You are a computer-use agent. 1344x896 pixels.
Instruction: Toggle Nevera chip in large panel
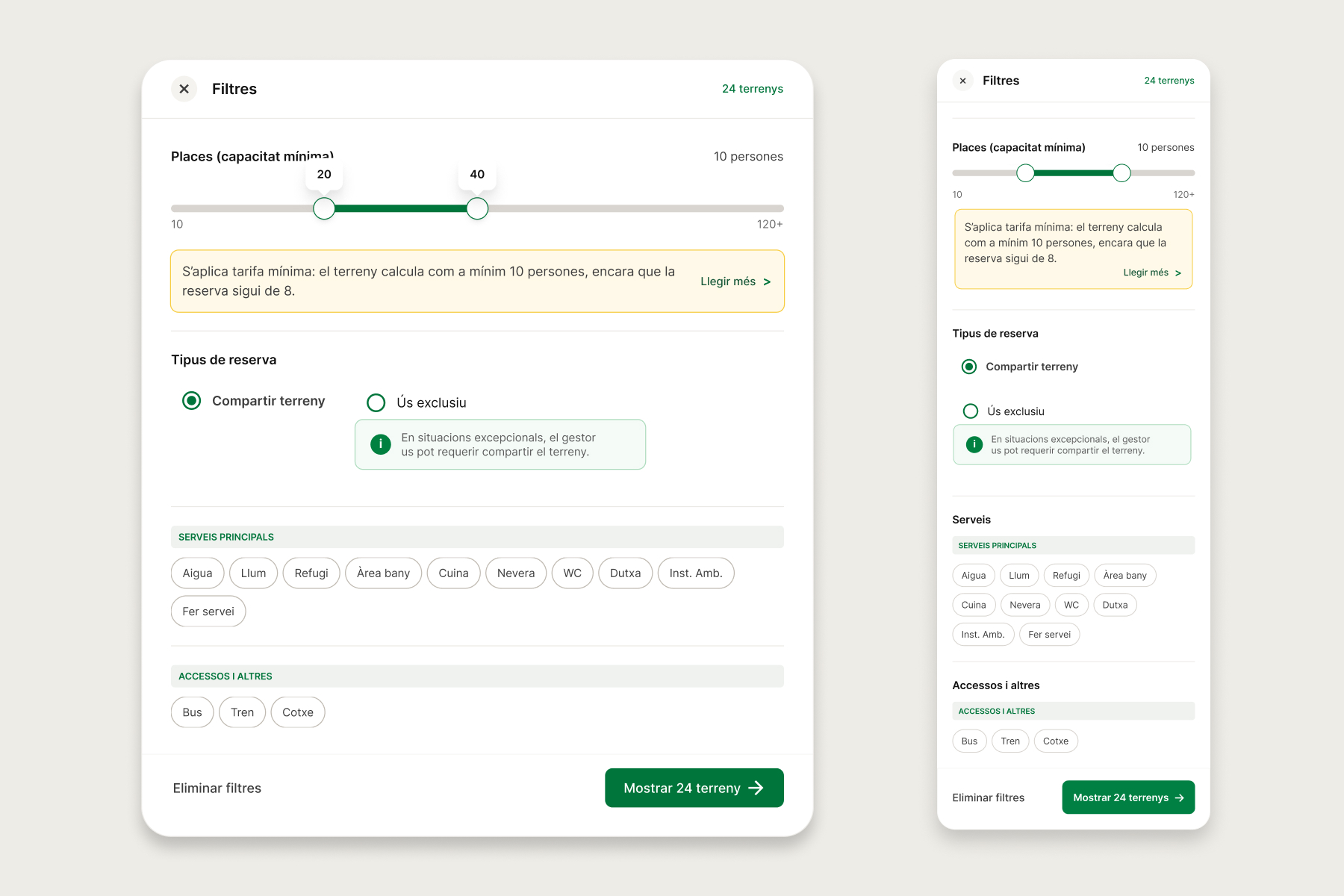pos(516,573)
